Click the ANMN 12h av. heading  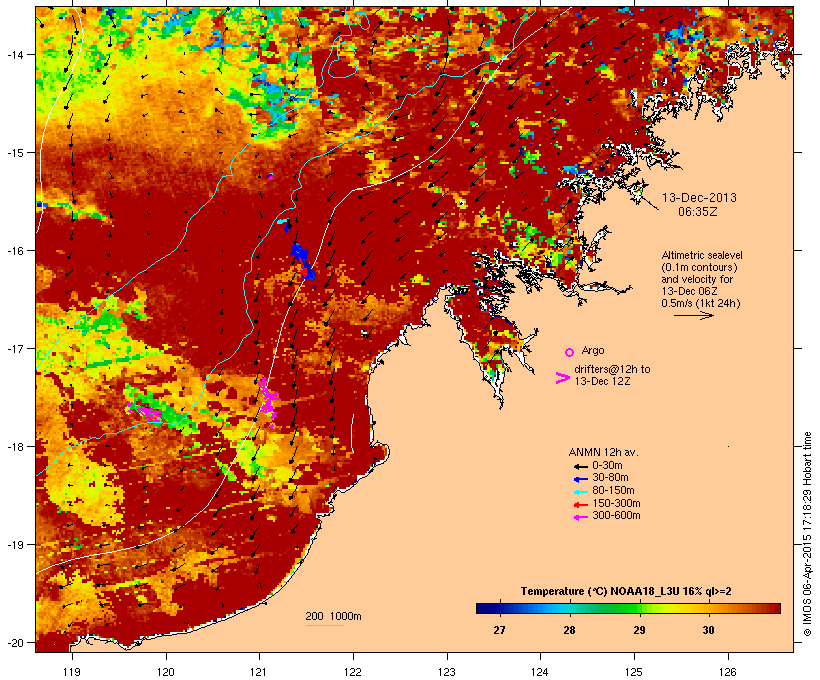click(x=603, y=452)
